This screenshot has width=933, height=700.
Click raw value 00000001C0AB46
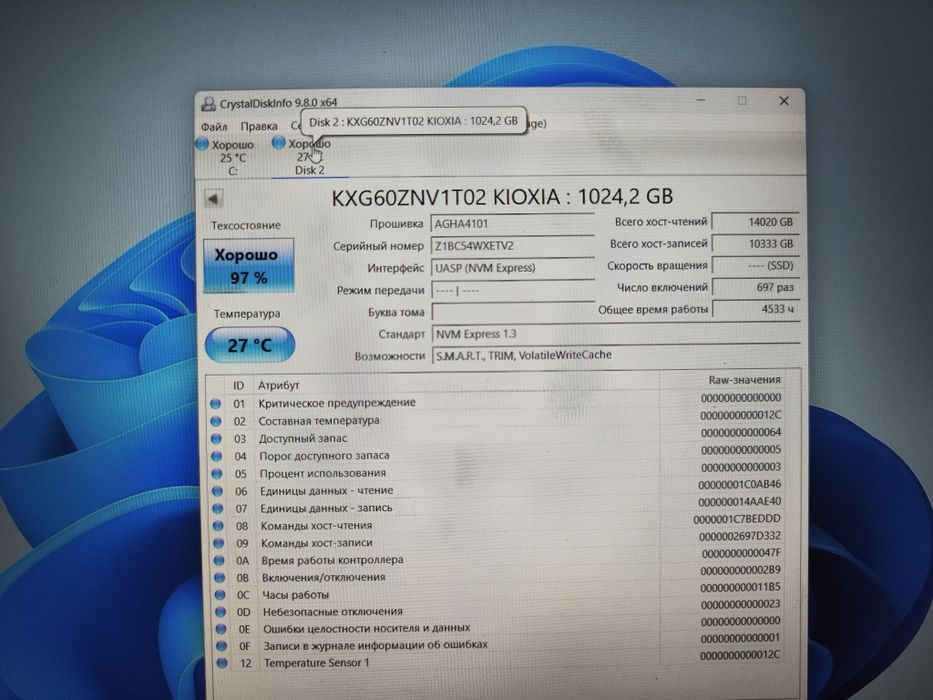pyautogui.click(x=740, y=485)
